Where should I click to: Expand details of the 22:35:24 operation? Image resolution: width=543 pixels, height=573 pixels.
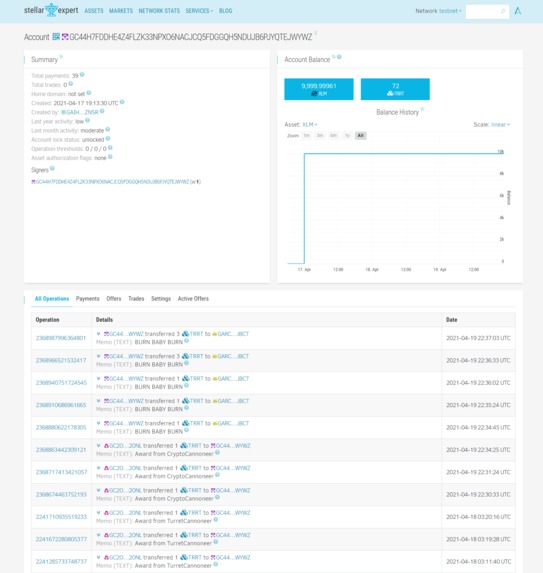tap(98, 401)
